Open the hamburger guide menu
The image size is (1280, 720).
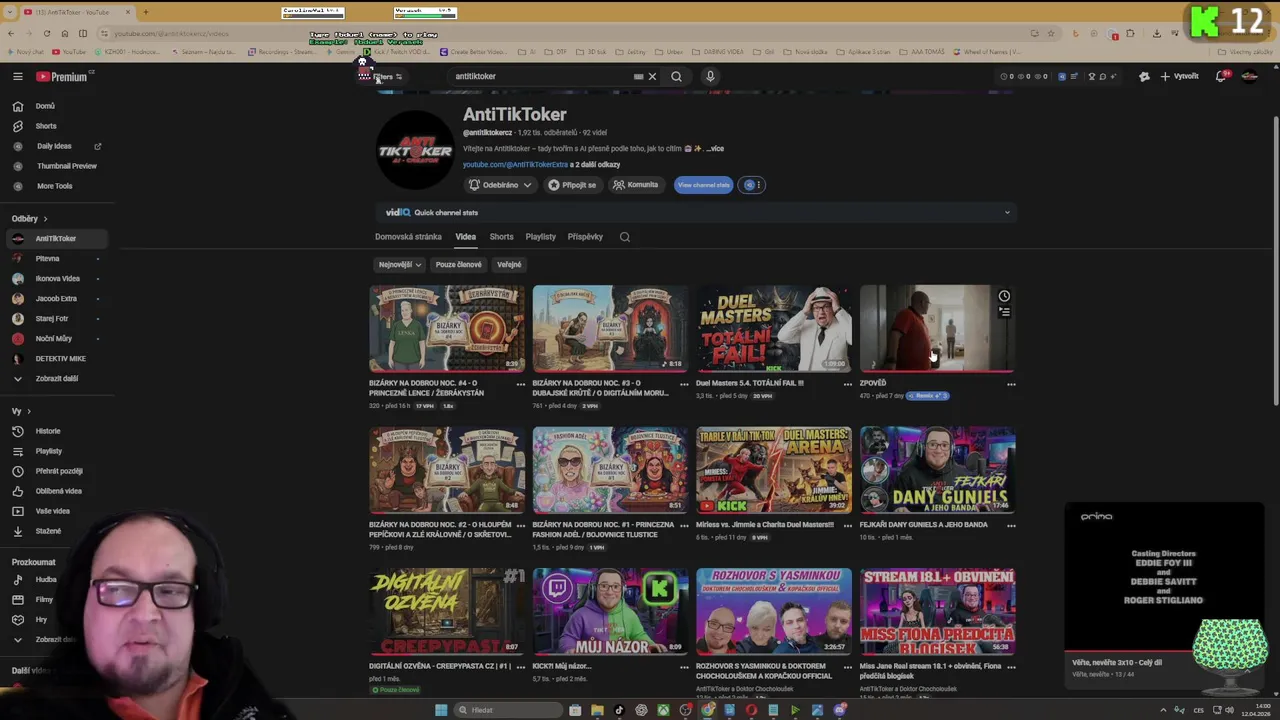click(17, 76)
